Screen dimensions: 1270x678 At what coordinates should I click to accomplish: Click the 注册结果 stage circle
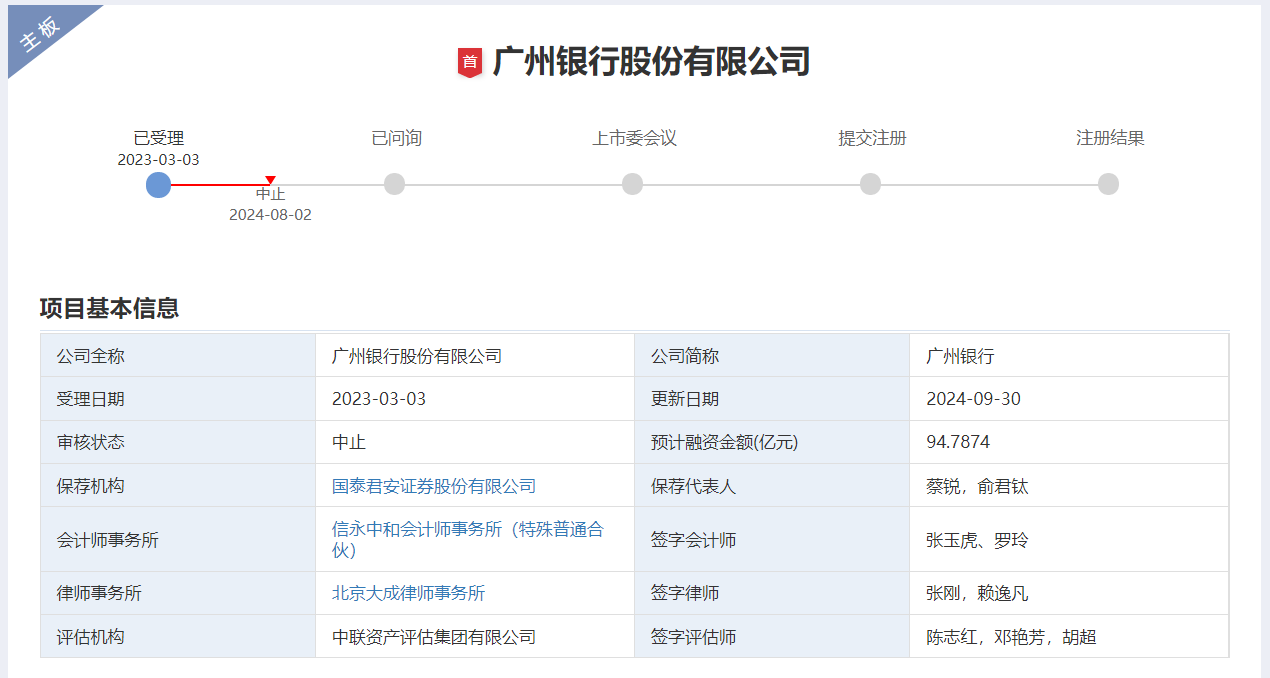1107,184
